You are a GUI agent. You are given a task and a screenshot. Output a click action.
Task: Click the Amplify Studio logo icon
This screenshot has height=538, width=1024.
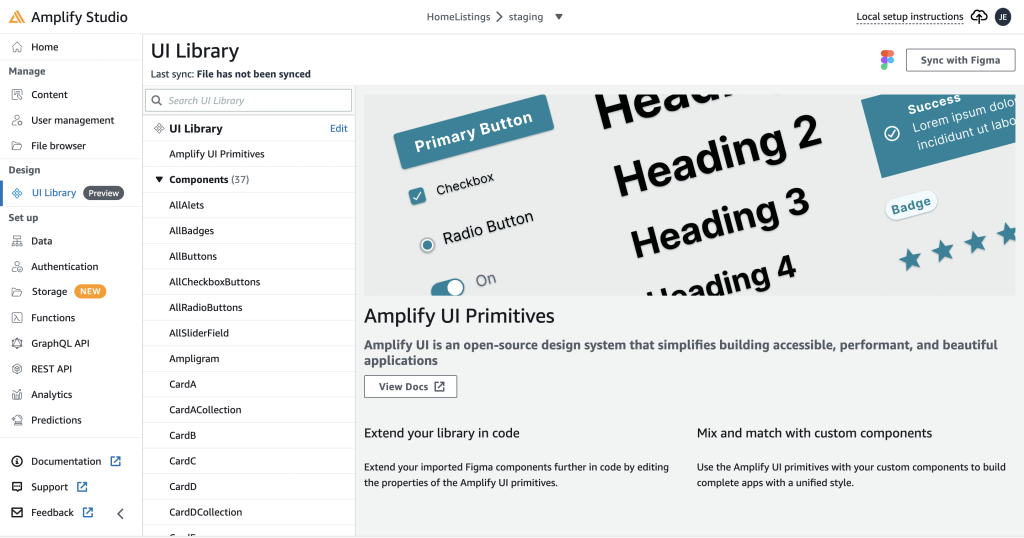(x=17, y=17)
